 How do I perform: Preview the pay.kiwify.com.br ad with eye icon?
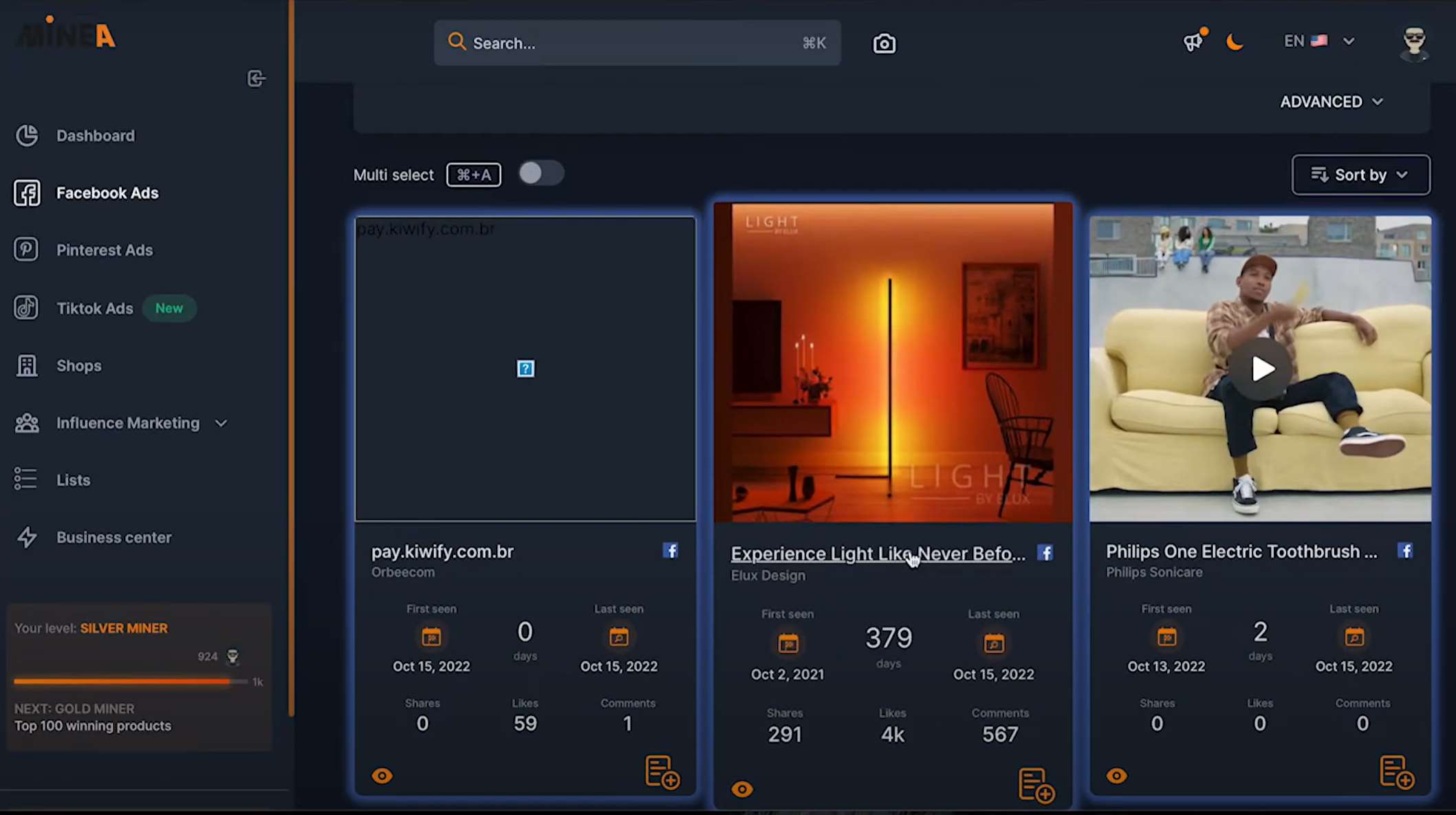click(x=382, y=775)
